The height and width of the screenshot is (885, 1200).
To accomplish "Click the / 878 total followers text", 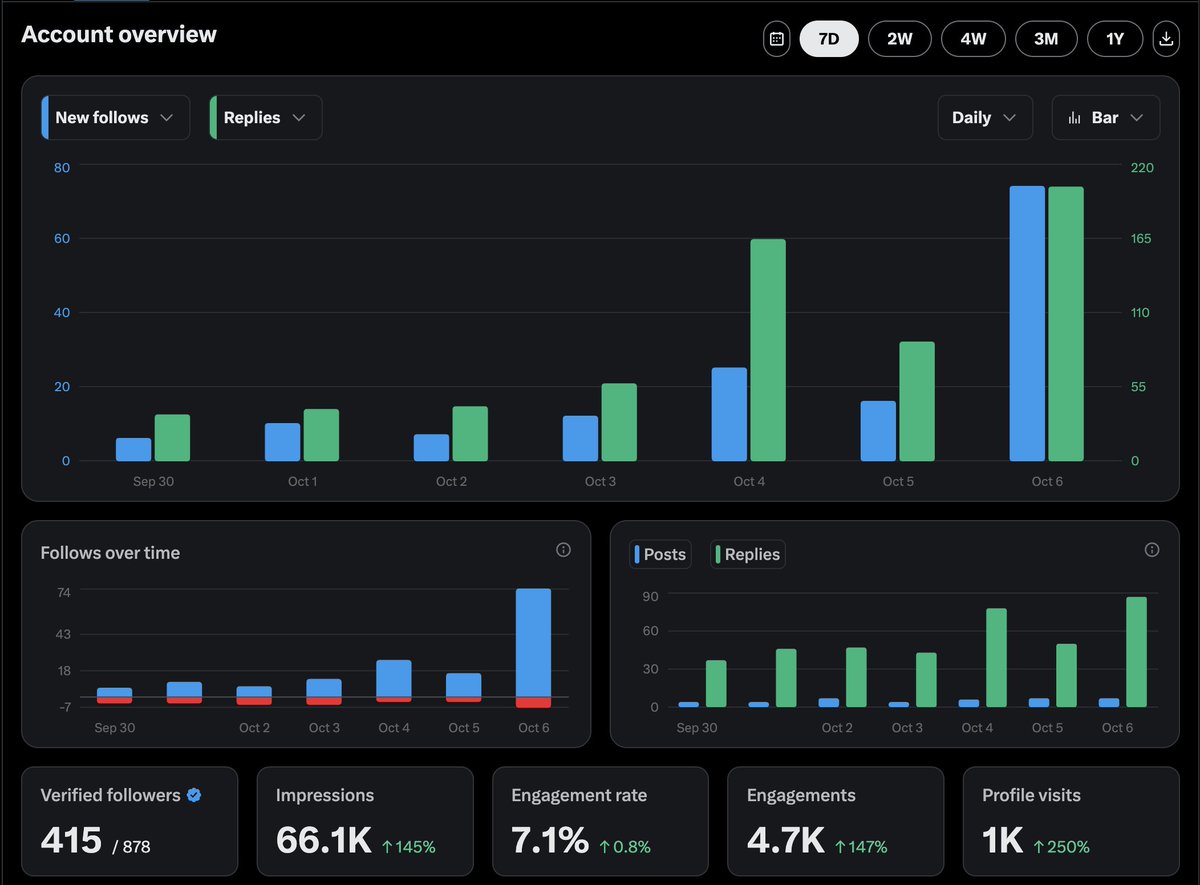I will 131,847.
